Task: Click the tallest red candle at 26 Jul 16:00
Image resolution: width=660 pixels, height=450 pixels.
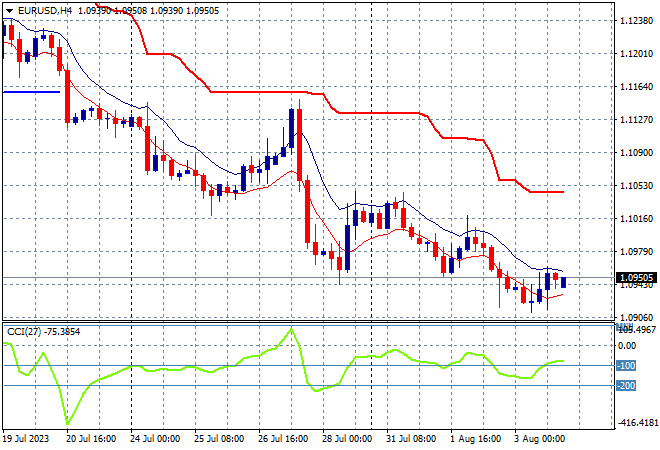Action: [299, 145]
